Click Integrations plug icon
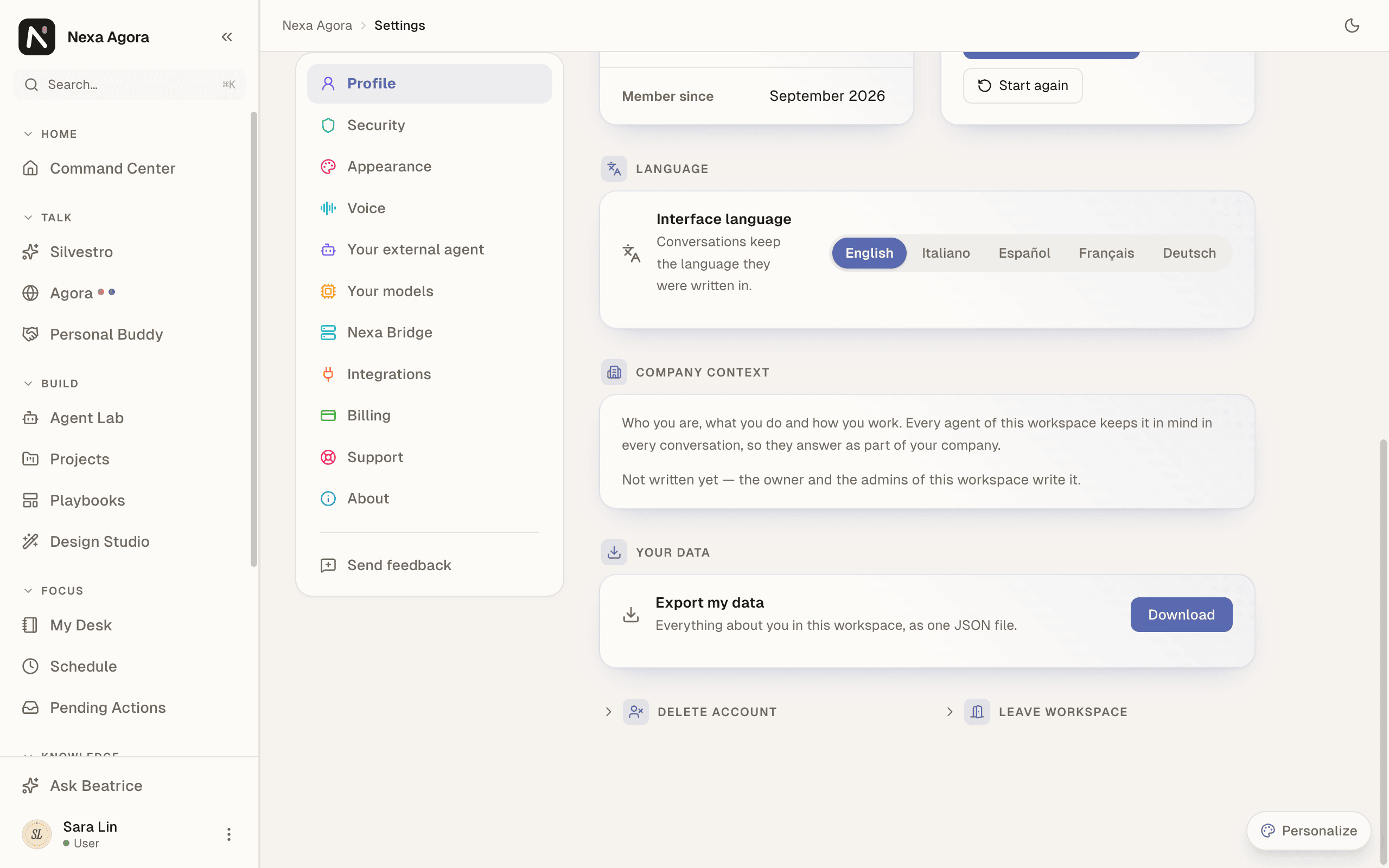Image resolution: width=1389 pixels, height=868 pixels. tap(328, 374)
